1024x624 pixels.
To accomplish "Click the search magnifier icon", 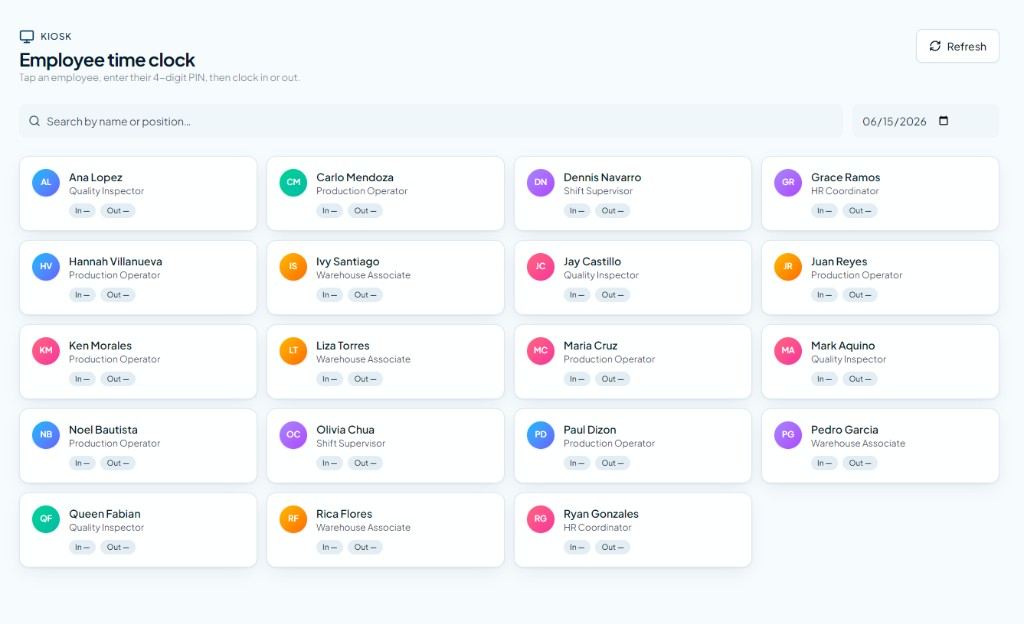I will click(x=35, y=121).
